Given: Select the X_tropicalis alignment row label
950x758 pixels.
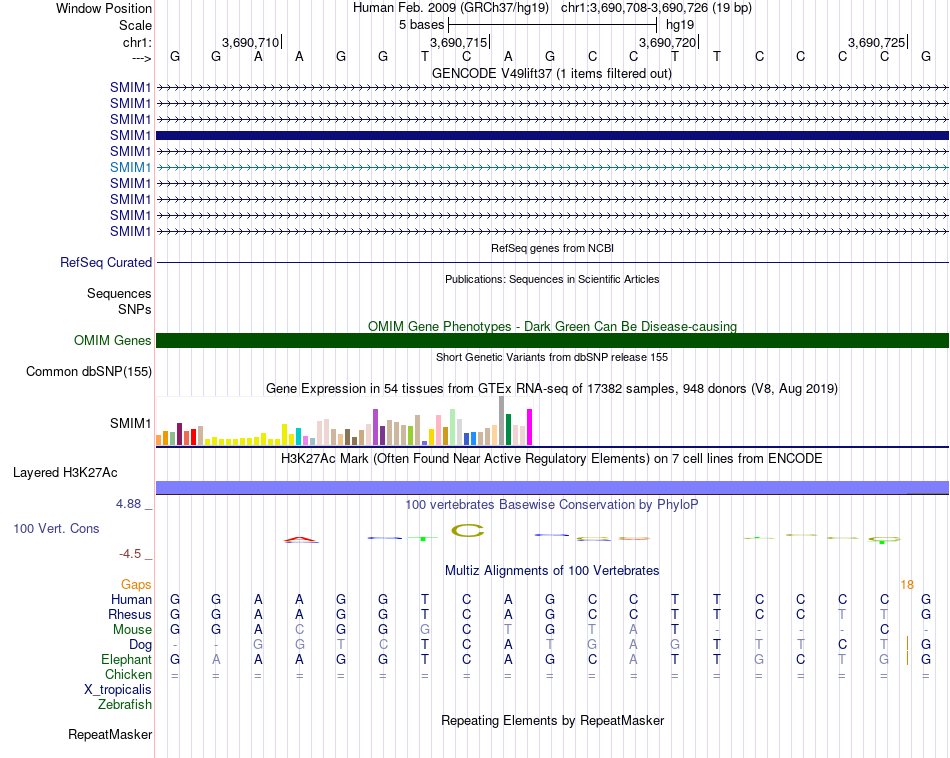Looking at the screenshot, I should pos(118,690).
